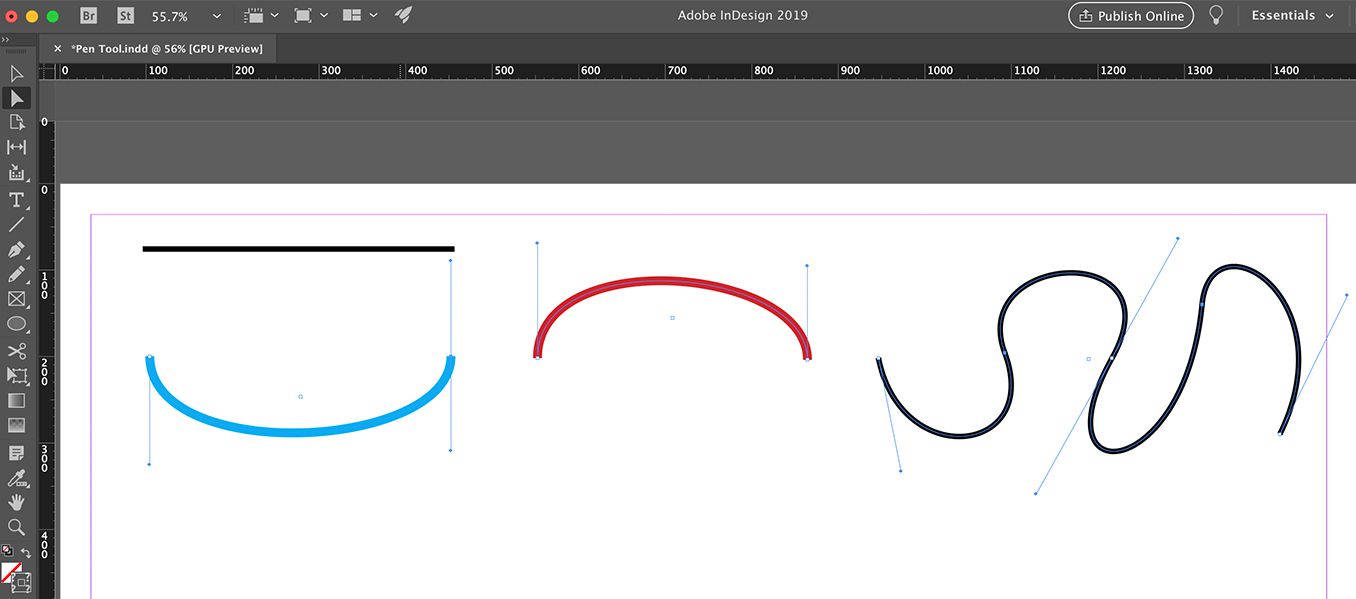Click the Publish Online button
Viewport: 1356px width, 599px height.
pos(1131,16)
